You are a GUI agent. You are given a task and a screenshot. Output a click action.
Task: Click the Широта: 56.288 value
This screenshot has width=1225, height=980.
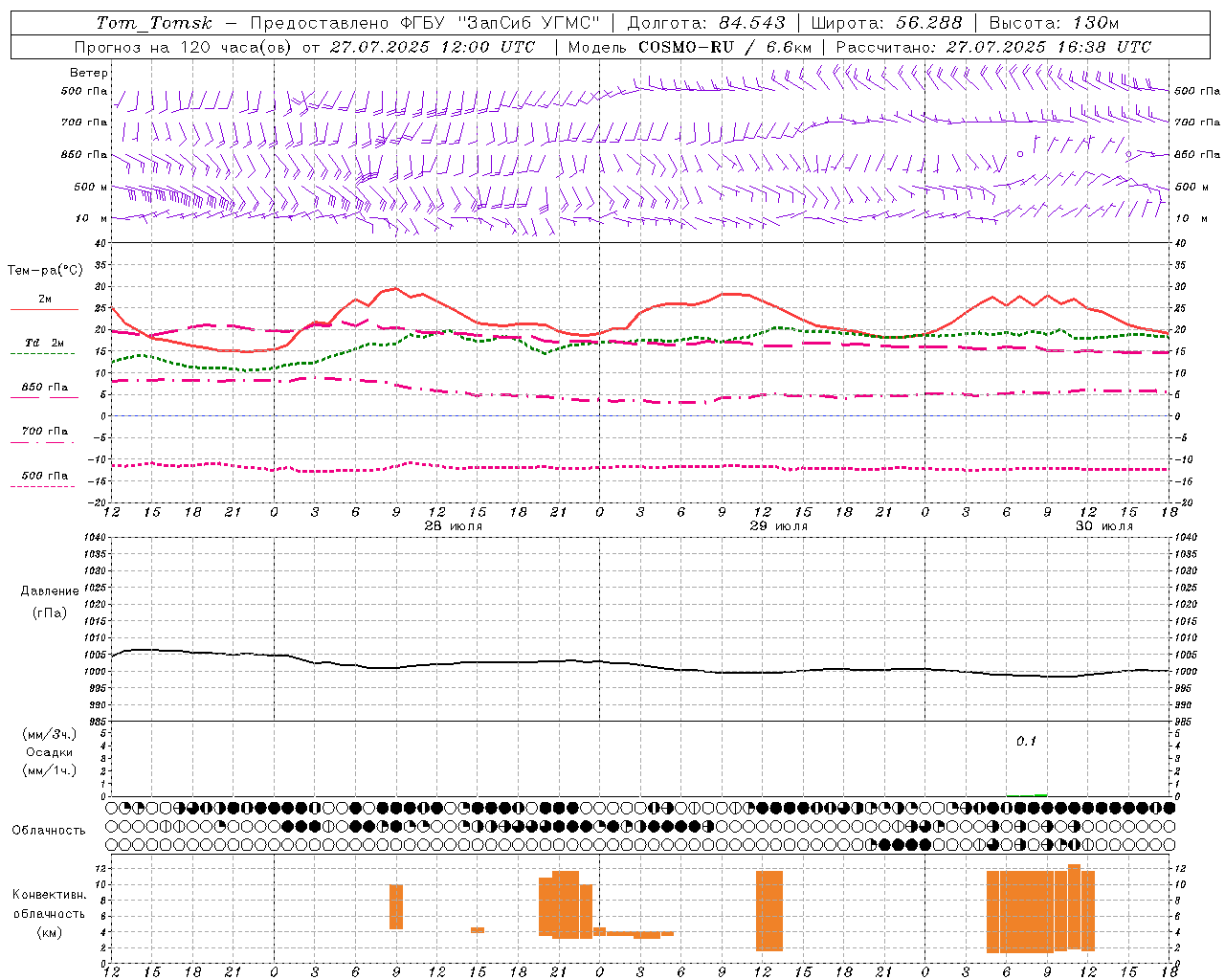pos(887,23)
